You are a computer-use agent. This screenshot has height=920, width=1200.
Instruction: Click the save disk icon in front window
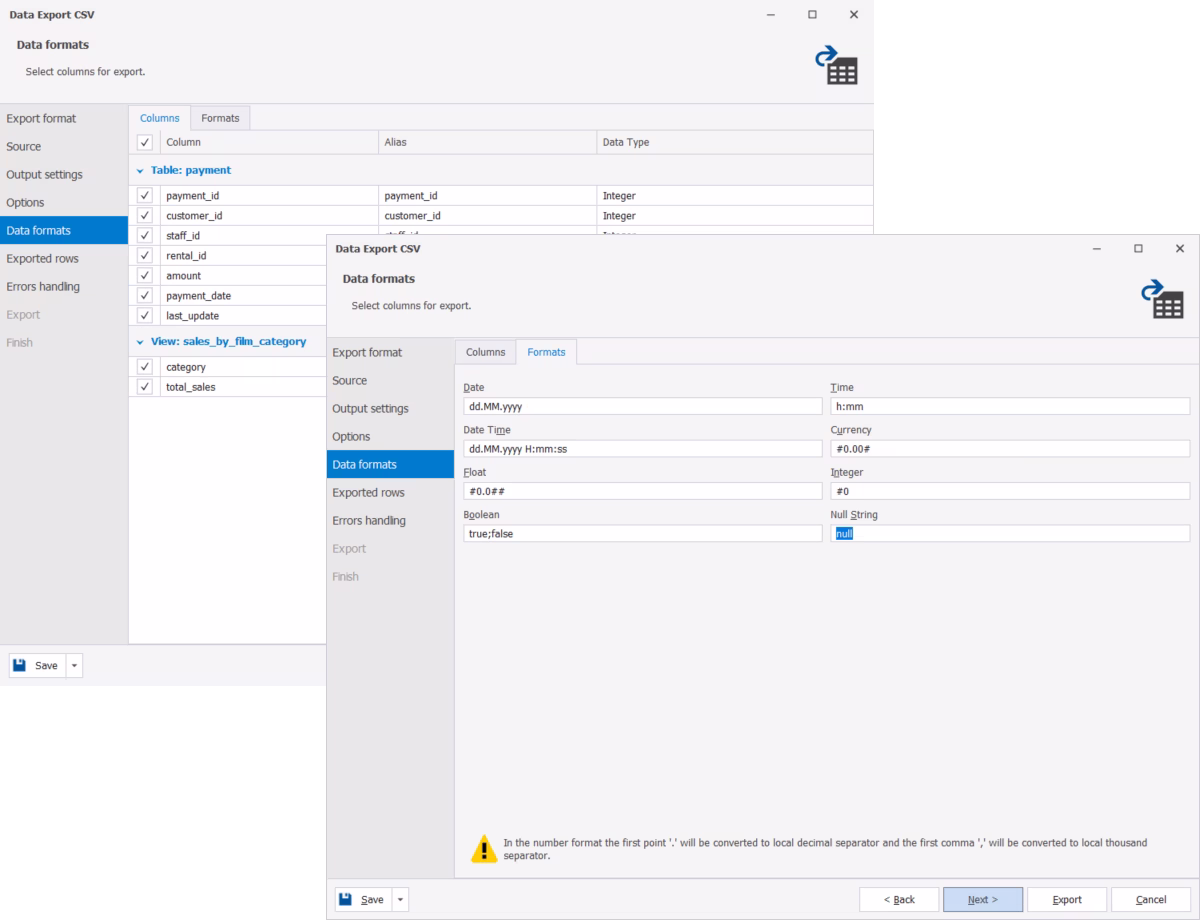pyautogui.click(x=346, y=899)
